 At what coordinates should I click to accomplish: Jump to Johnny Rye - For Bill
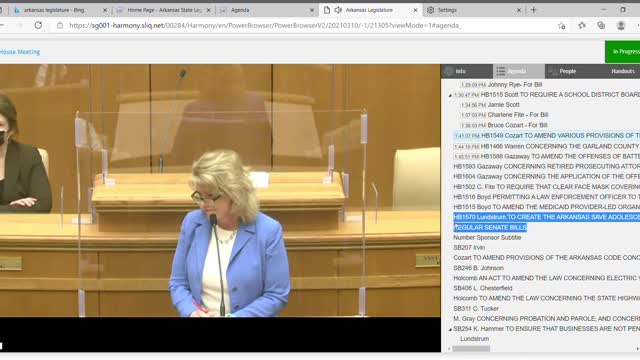pyautogui.click(x=515, y=84)
